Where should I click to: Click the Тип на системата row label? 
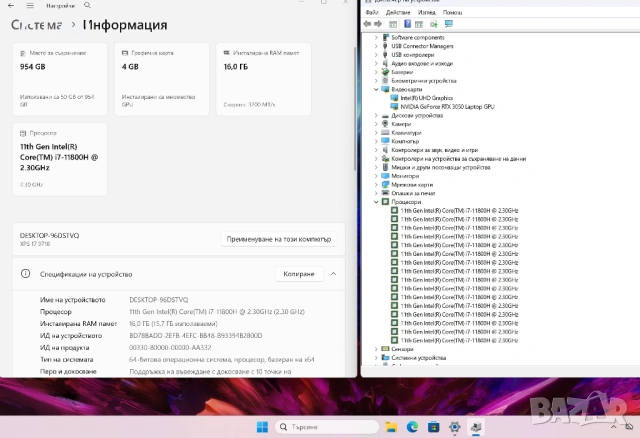coord(67,360)
